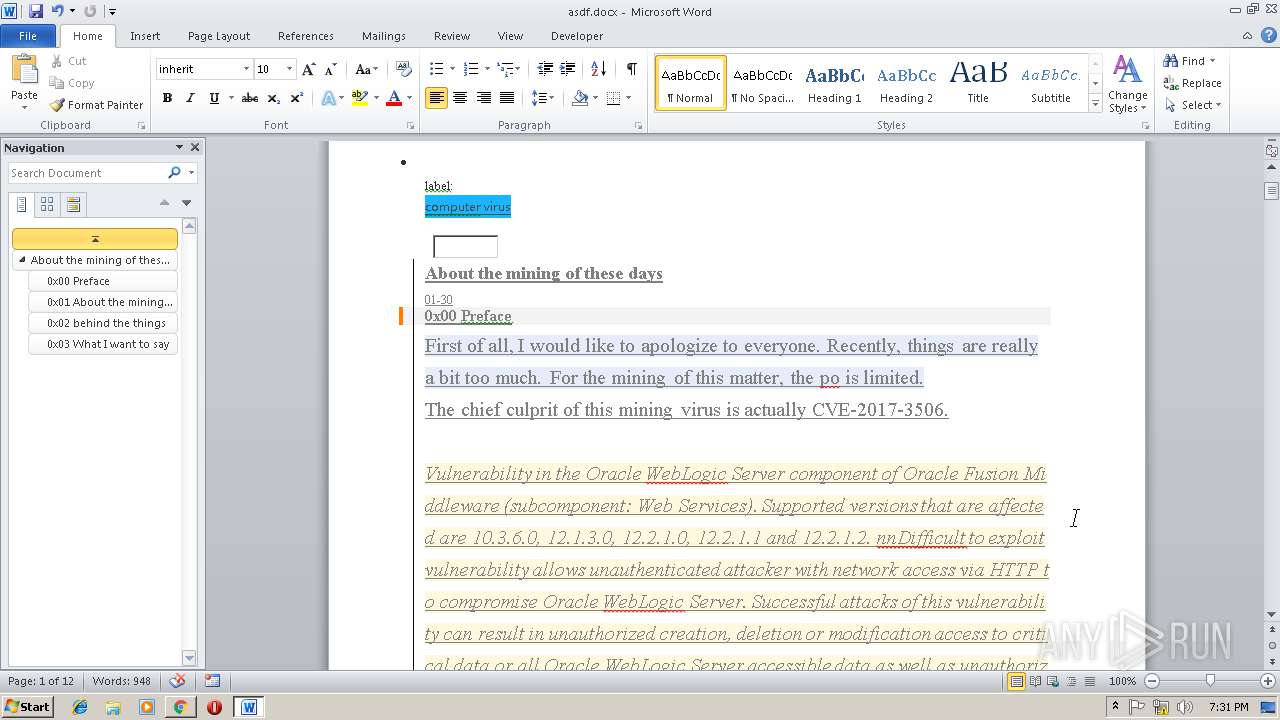This screenshot has width=1280, height=720.
Task: Click the Copy button
Action: (72, 83)
